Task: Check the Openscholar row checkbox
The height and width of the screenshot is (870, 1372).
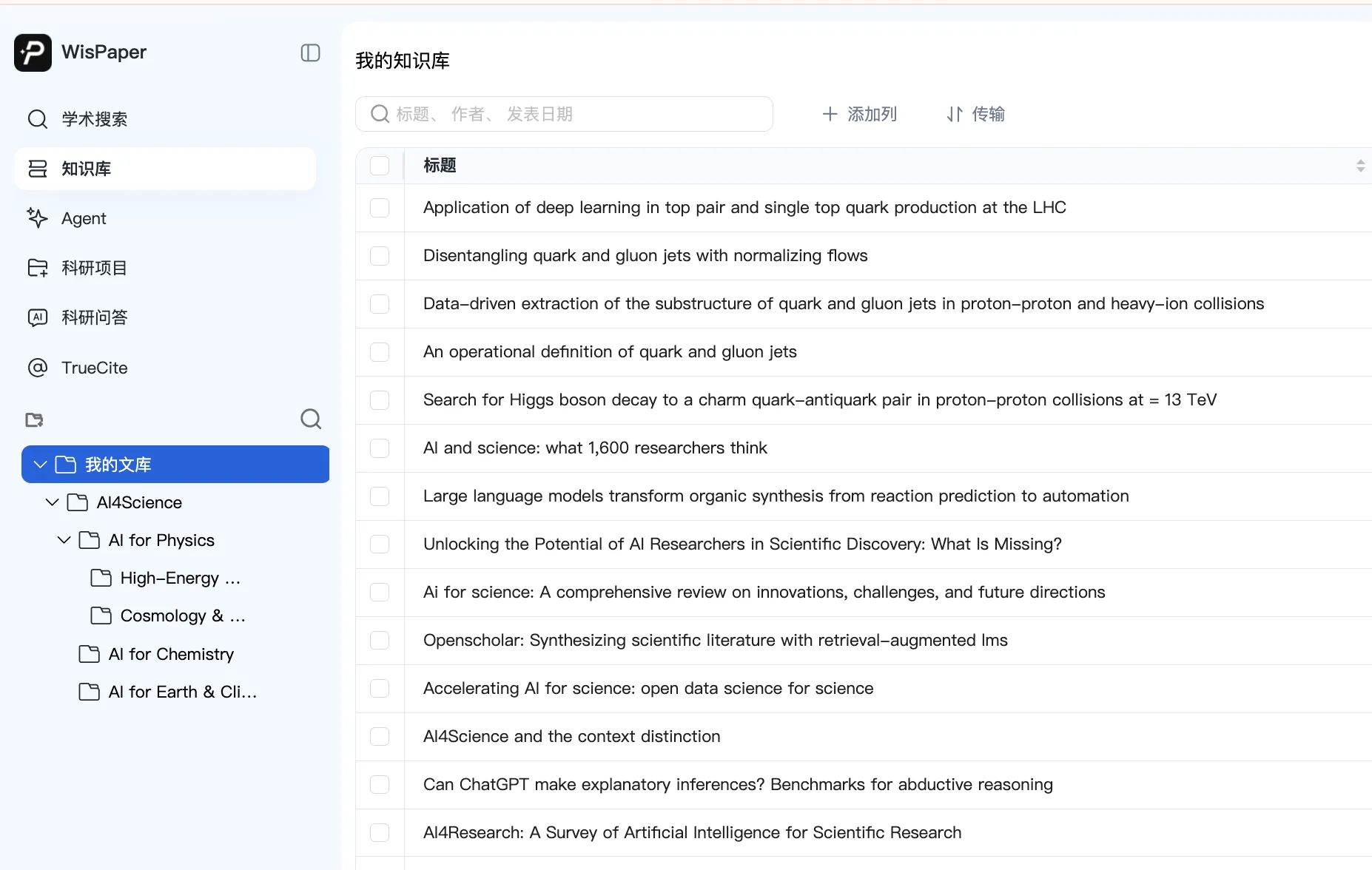Action: pyautogui.click(x=380, y=641)
